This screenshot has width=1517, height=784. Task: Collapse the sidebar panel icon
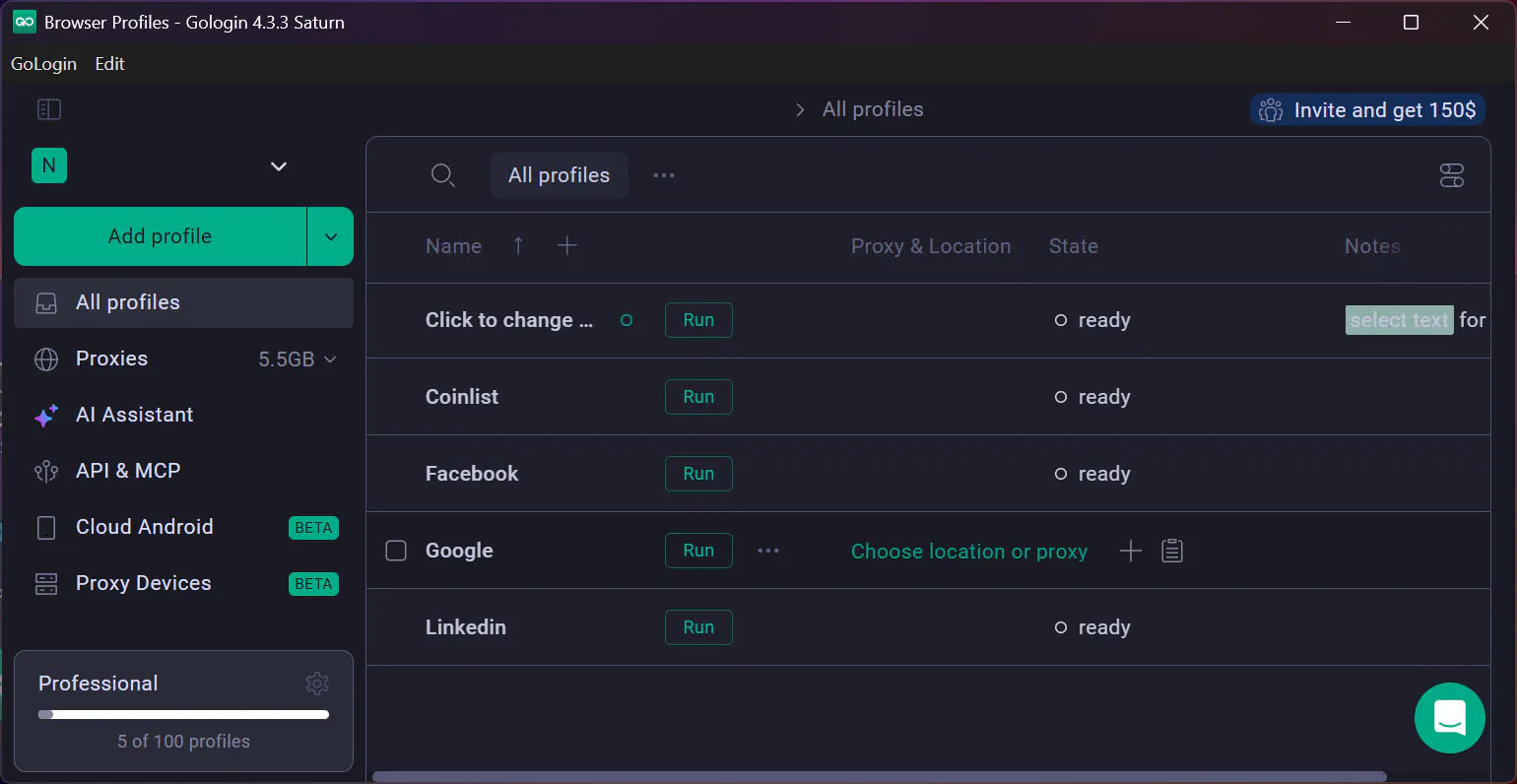click(49, 109)
